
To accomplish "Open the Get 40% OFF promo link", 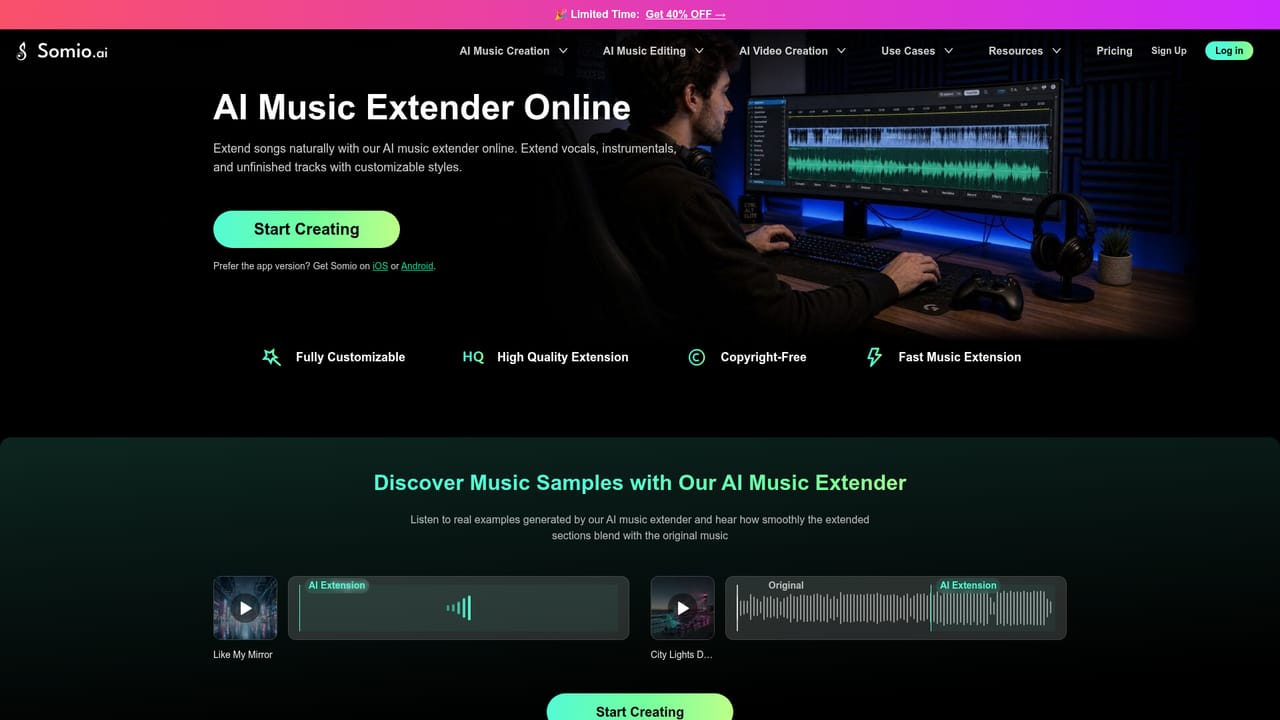I will click(685, 15).
